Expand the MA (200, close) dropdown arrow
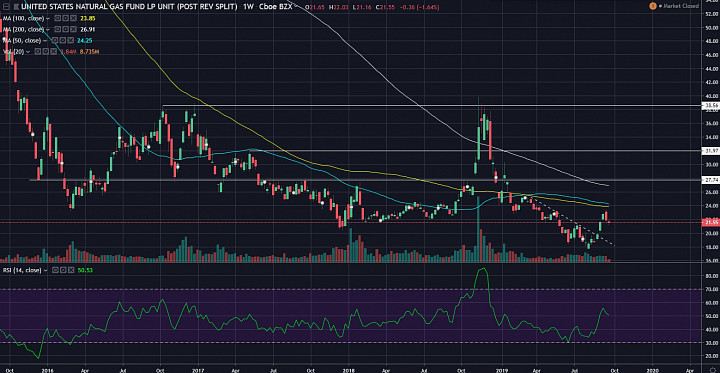This screenshot has height=373, width=720. [x=48, y=30]
